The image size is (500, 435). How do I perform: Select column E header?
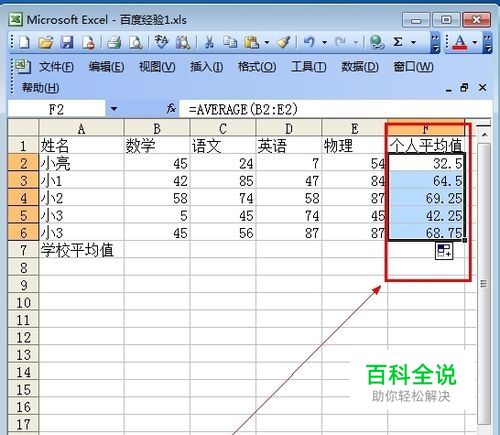(355, 128)
